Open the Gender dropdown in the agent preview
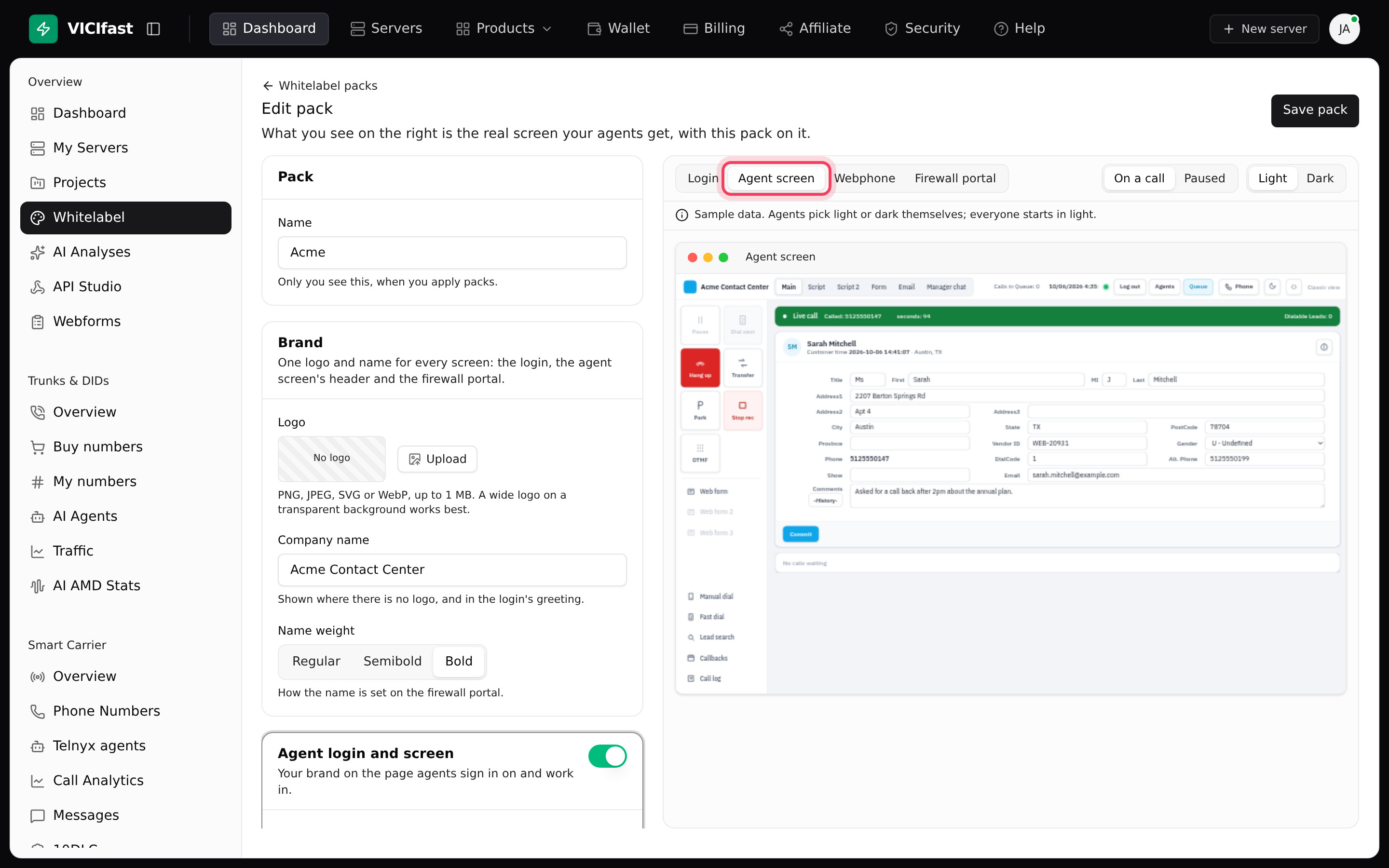1389x868 pixels. click(1265, 443)
